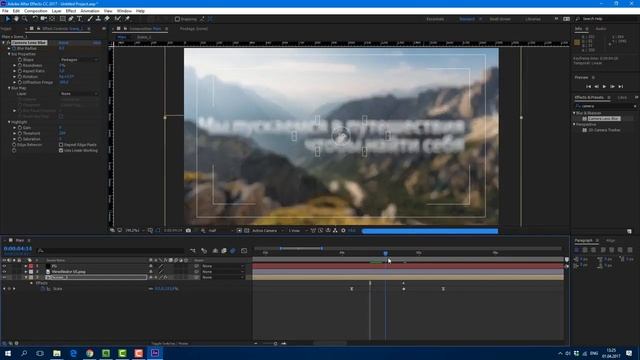Open the composition mini-flowchart in timeline
Screen dimensions: 640x360
pyautogui.click(x=193, y=251)
